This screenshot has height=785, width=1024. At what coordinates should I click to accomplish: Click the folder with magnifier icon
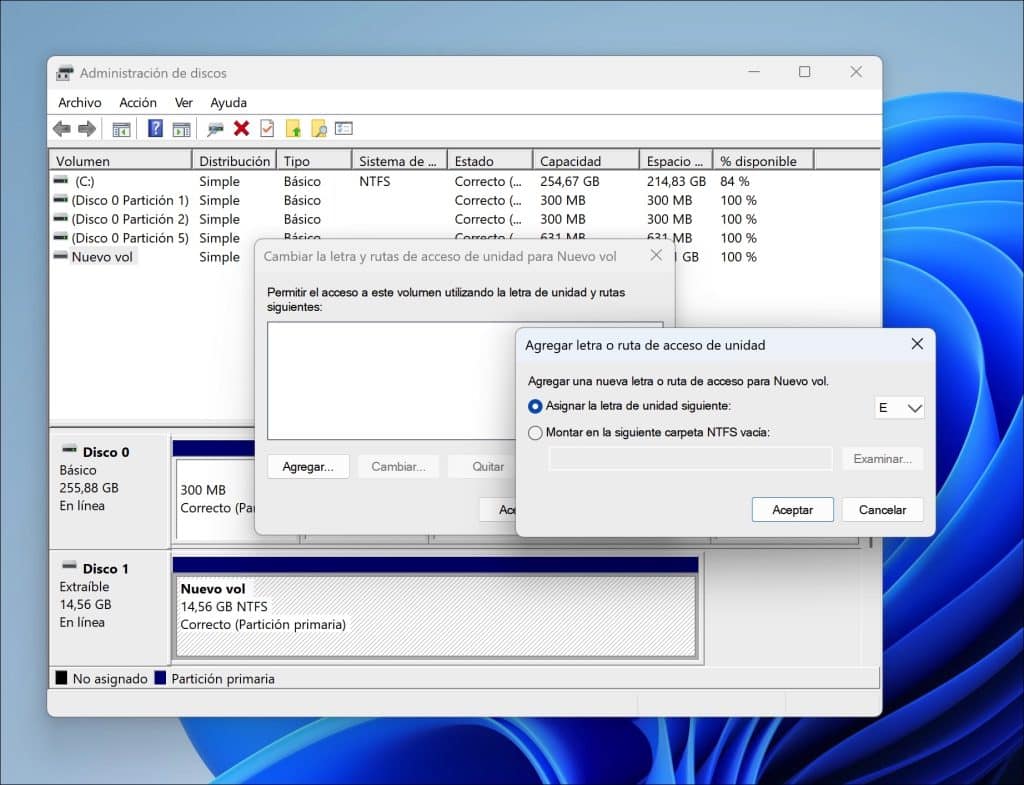tap(319, 129)
